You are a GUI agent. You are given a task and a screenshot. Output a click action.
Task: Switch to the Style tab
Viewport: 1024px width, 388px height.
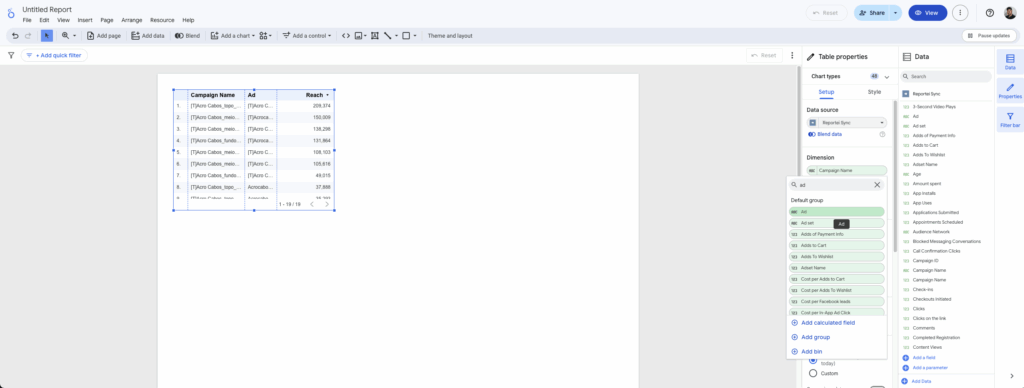tap(874, 92)
